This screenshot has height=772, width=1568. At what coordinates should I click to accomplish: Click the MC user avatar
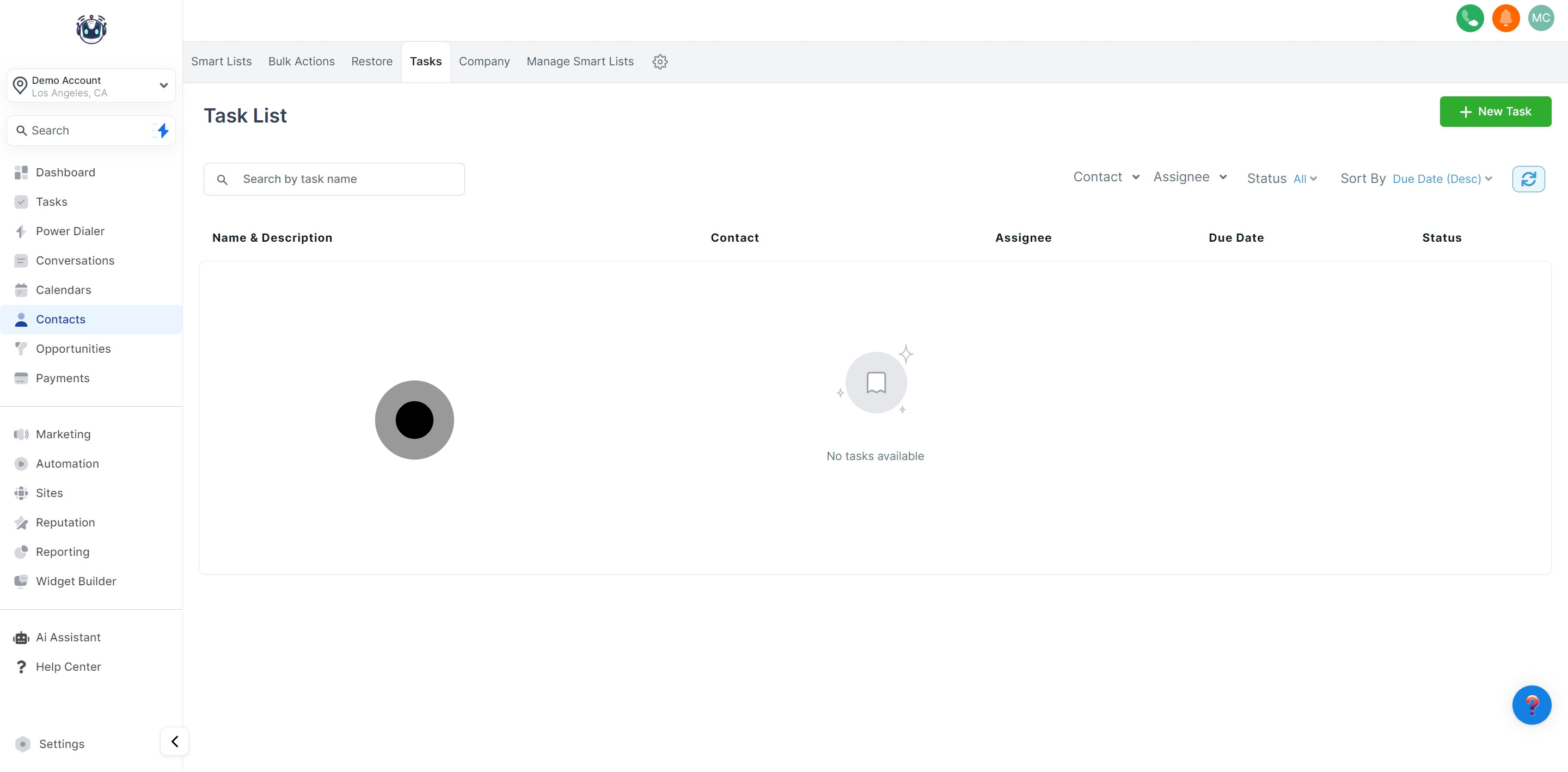pos(1541,19)
